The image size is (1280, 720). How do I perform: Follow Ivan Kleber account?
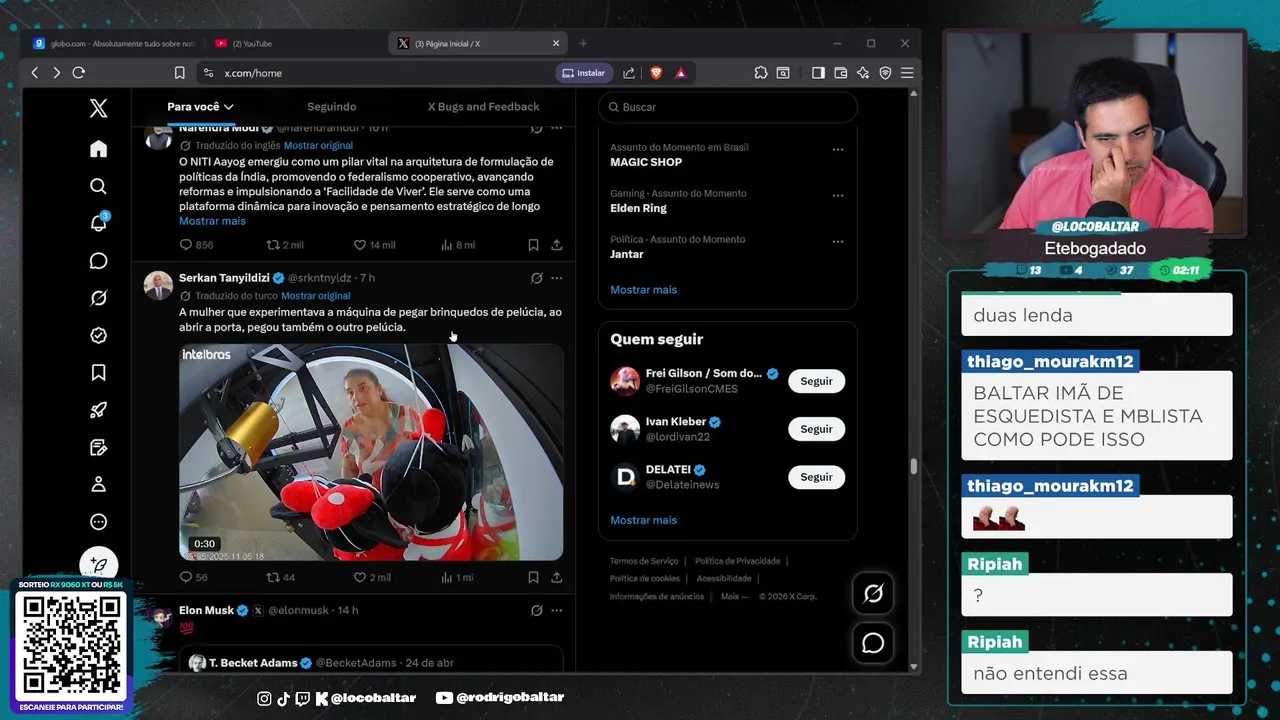pyautogui.click(x=816, y=429)
